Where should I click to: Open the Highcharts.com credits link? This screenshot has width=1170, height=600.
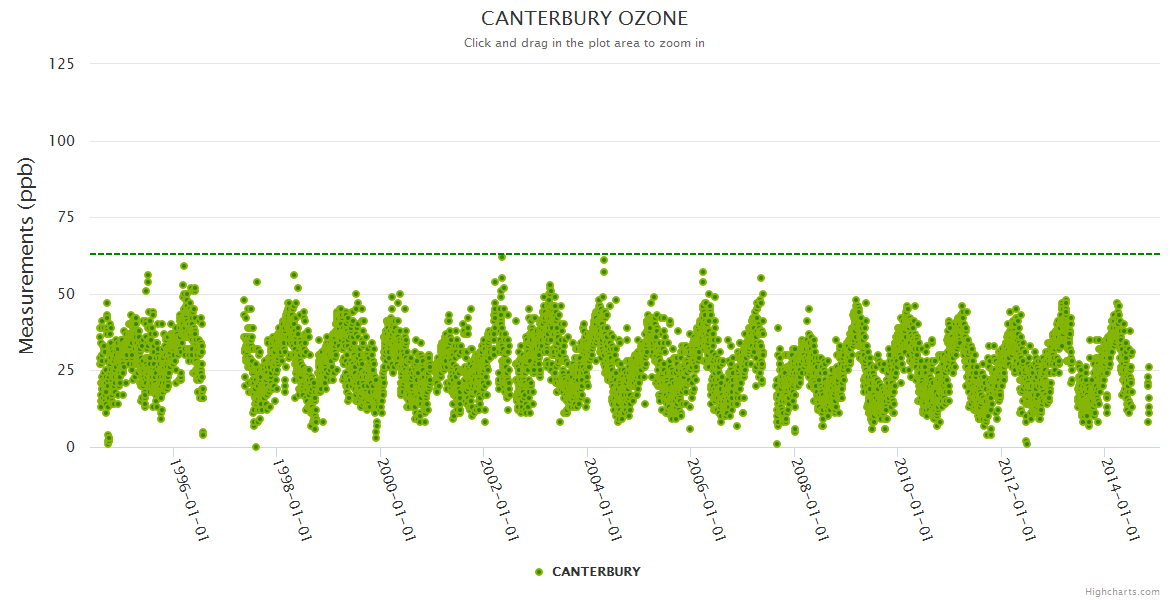[1122, 591]
